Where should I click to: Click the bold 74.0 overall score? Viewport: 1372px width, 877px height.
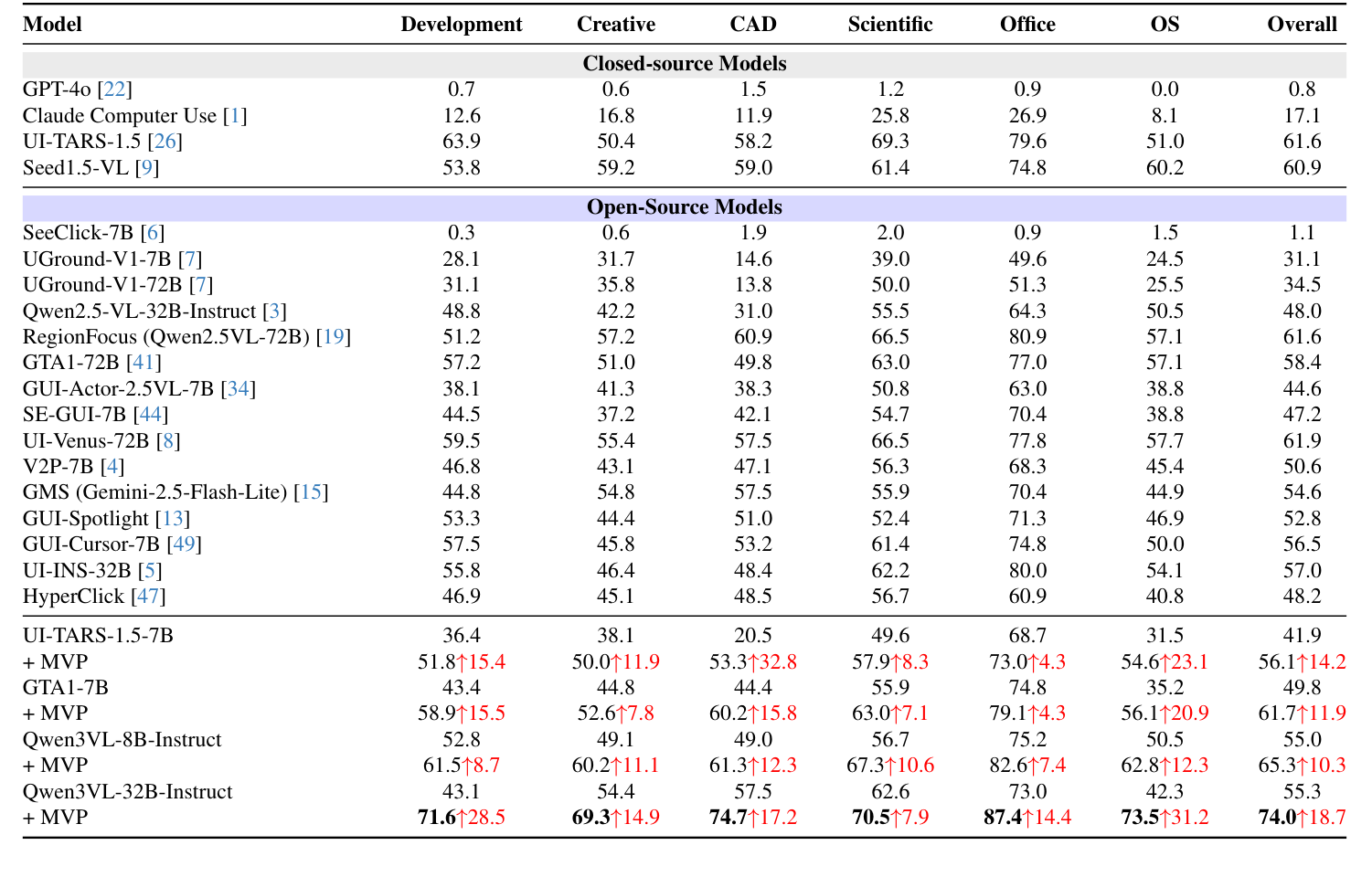click(x=1277, y=818)
